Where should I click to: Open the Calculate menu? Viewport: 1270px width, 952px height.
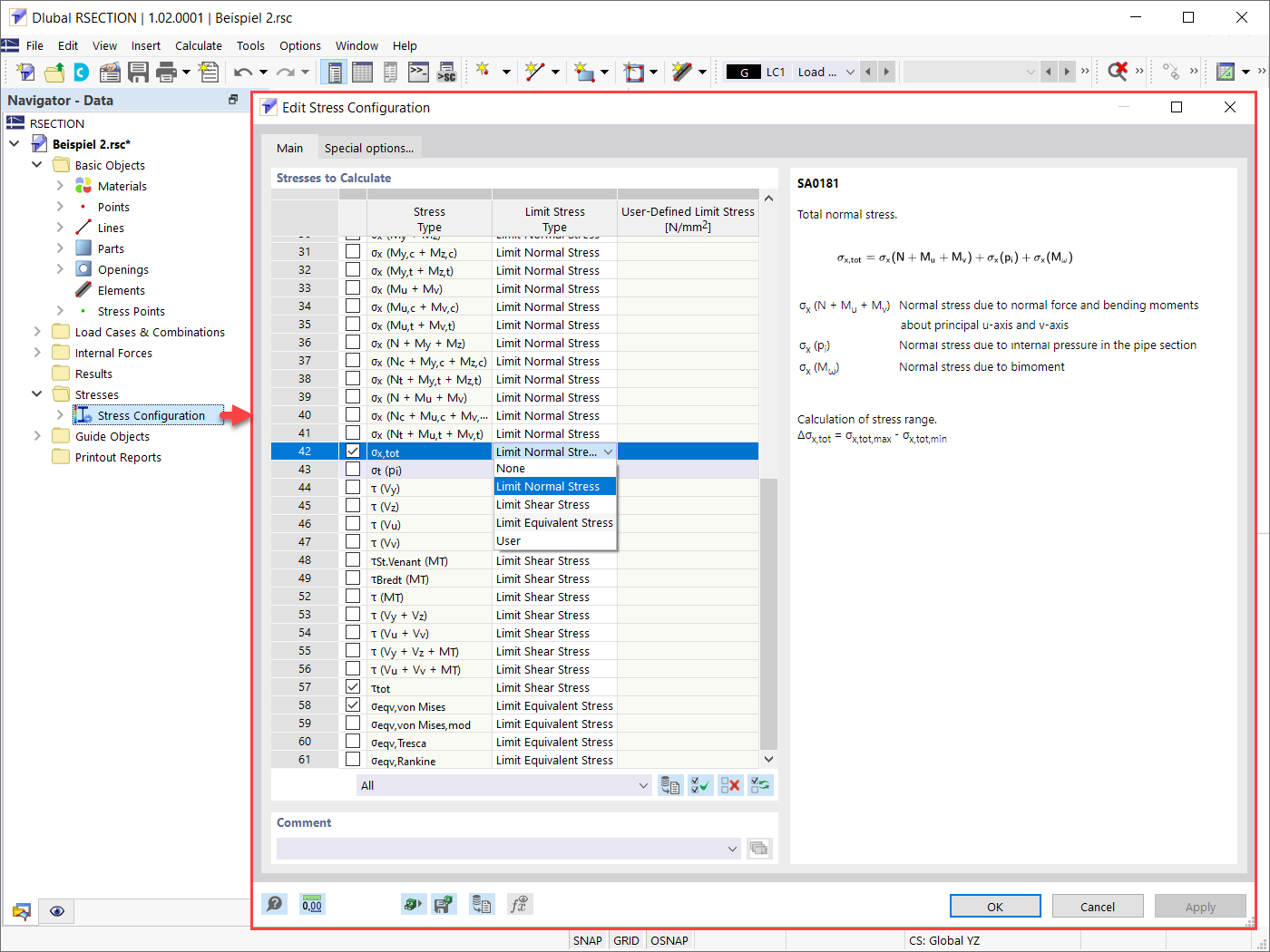[199, 45]
